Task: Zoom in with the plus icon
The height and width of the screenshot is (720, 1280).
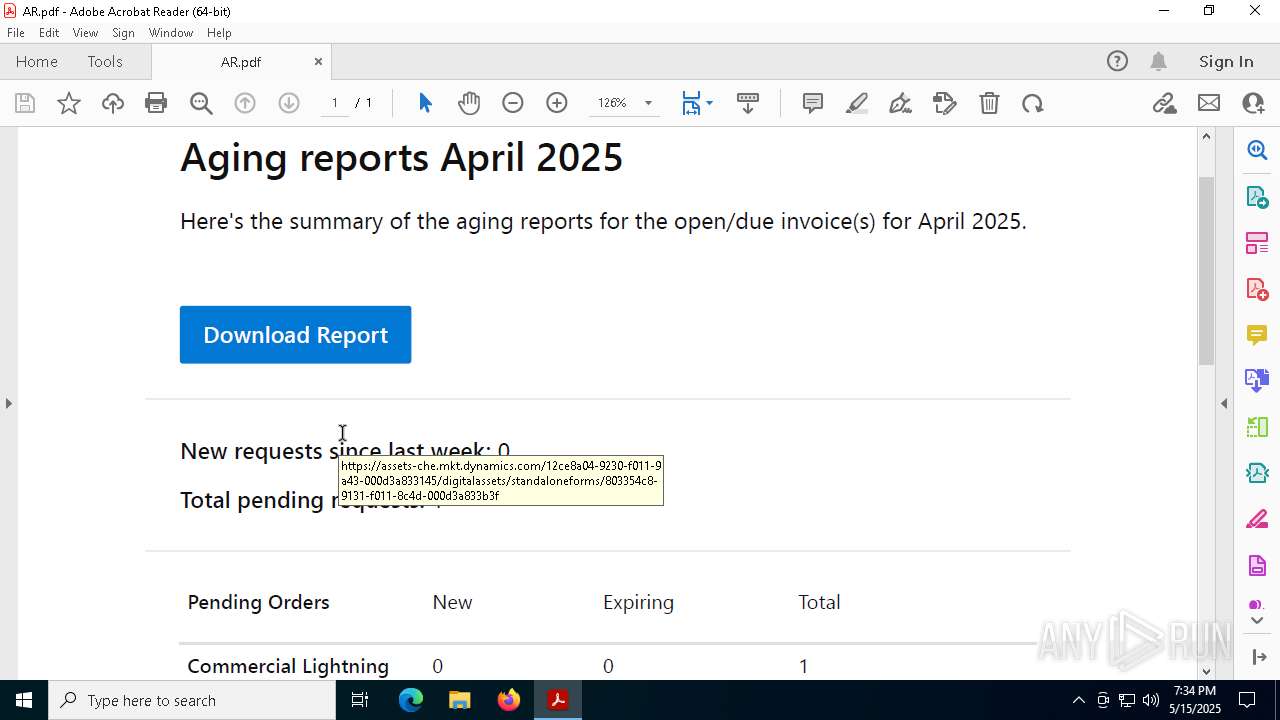Action: click(x=557, y=103)
